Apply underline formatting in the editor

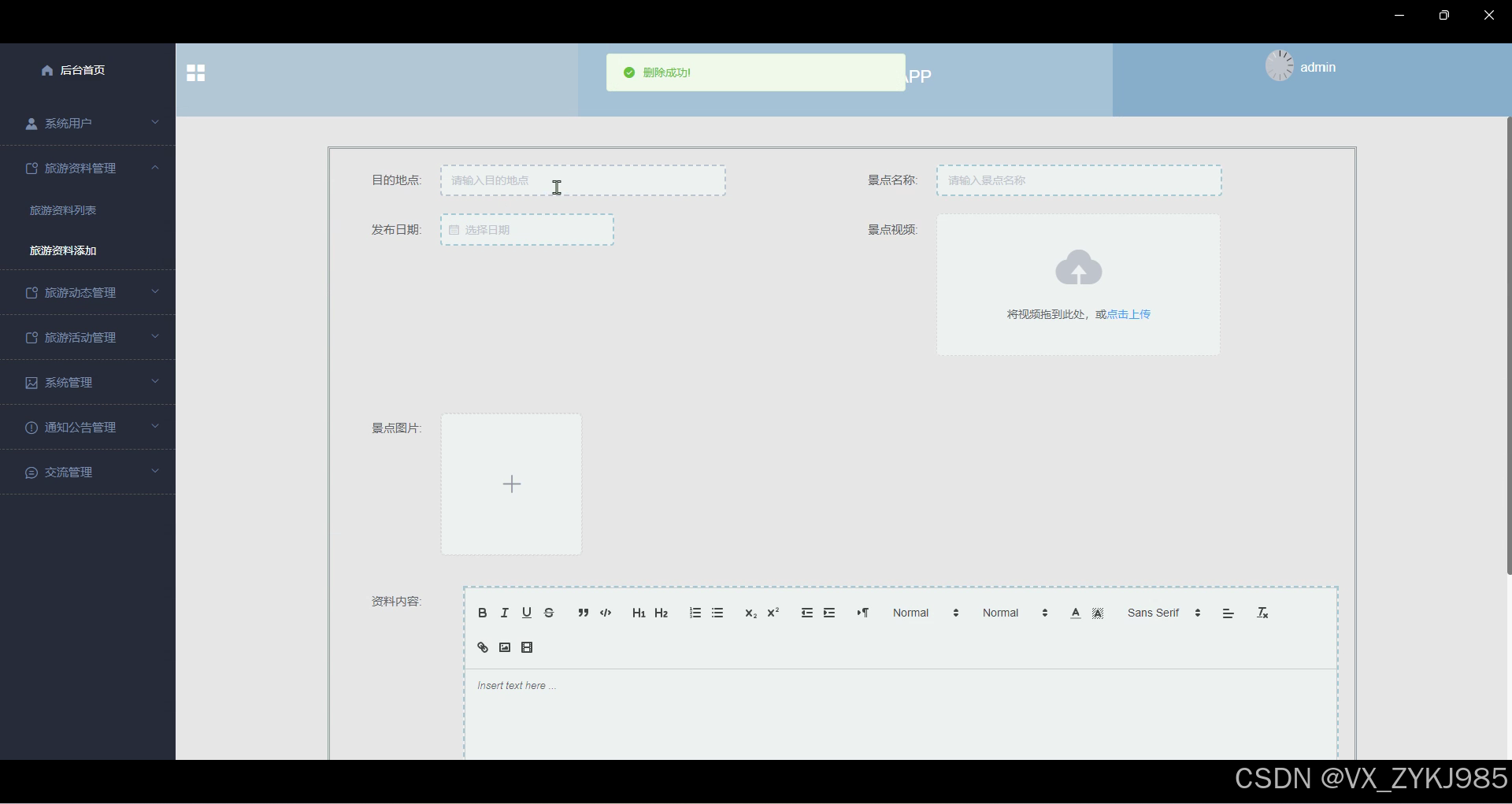(527, 613)
